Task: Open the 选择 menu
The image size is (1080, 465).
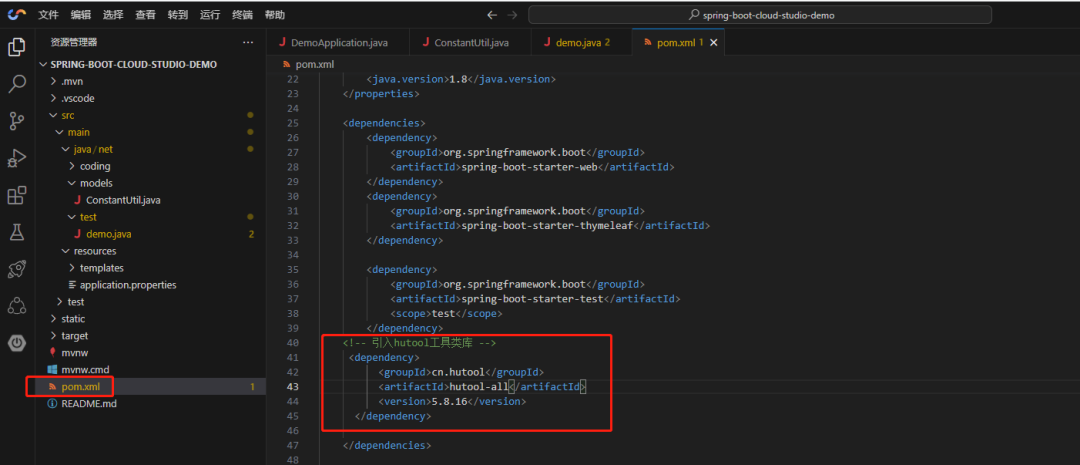Action: [x=114, y=14]
